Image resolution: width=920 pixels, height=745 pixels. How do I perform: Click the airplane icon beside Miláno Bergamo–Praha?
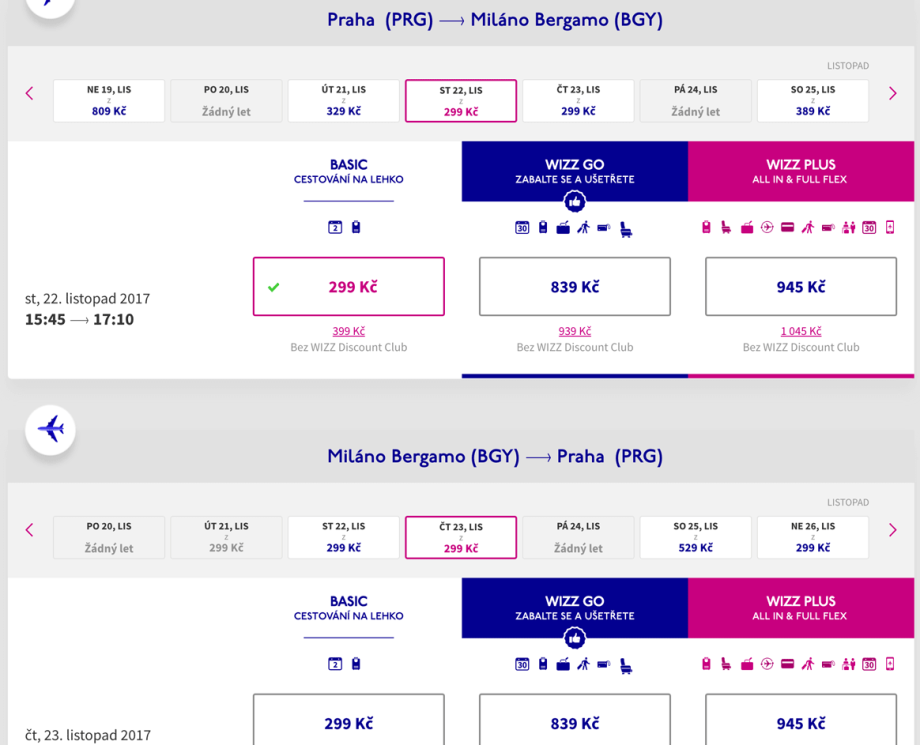click(x=50, y=430)
